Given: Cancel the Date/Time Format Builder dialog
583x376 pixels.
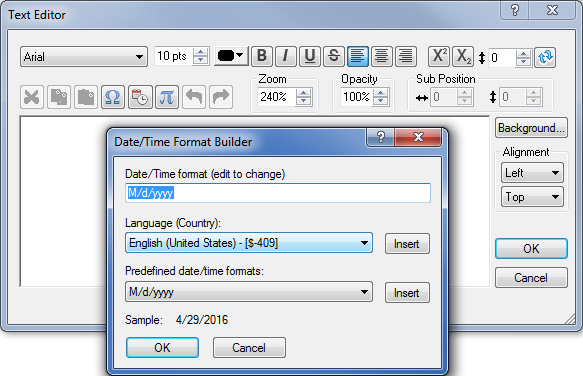Looking at the screenshot, I should click(249, 348).
